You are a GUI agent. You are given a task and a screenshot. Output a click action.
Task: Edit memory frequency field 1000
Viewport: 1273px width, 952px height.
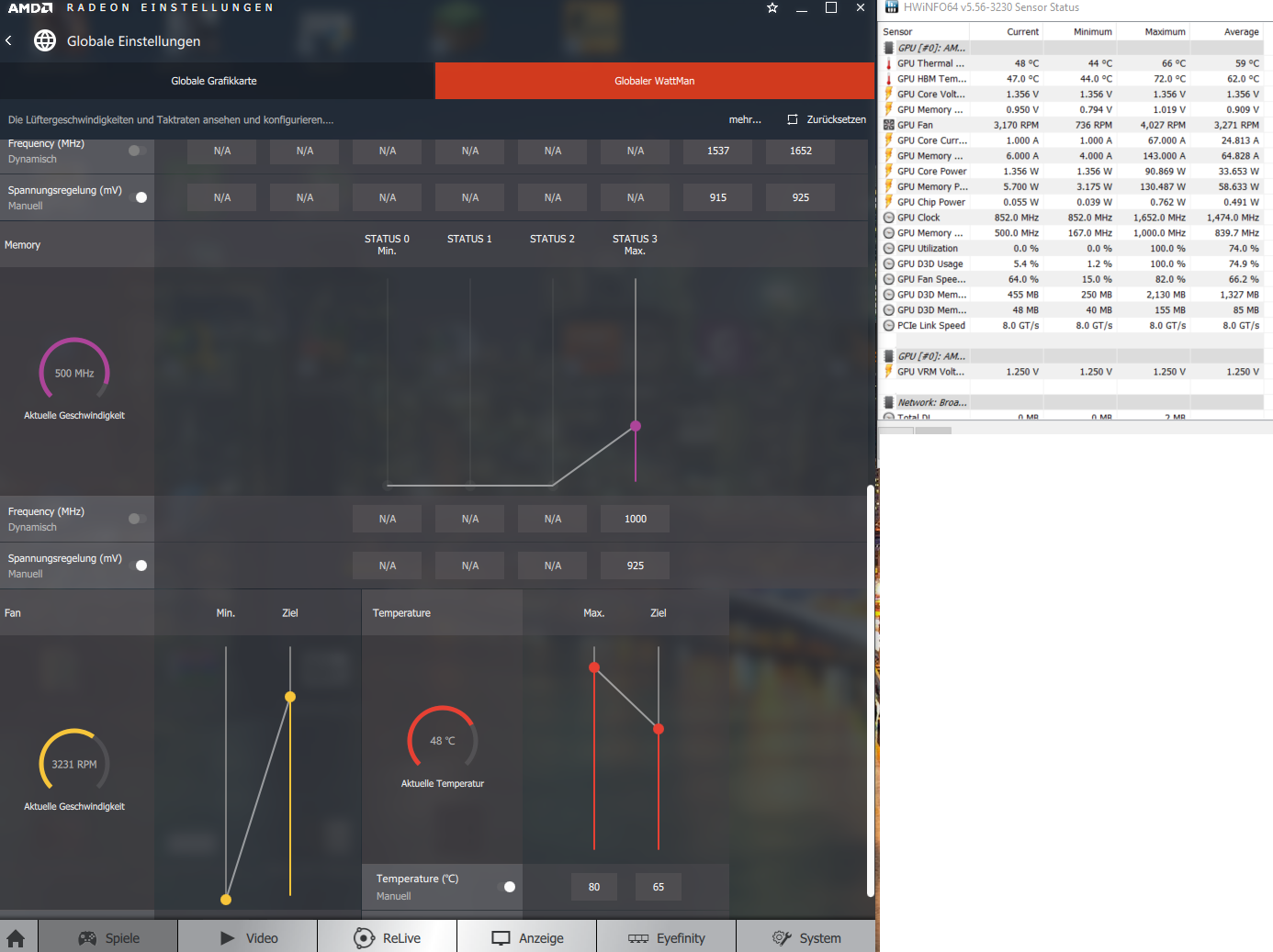[x=636, y=519]
